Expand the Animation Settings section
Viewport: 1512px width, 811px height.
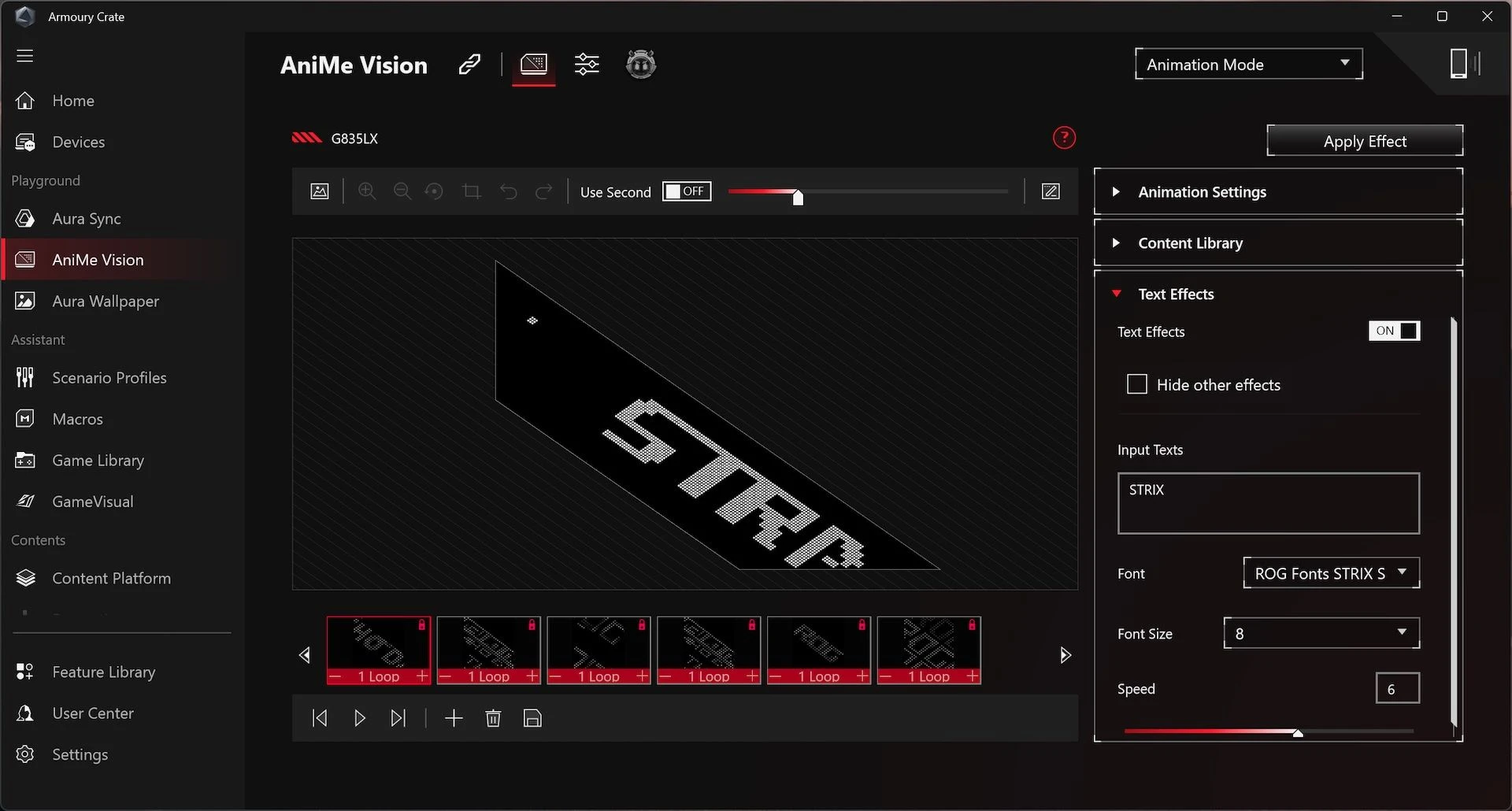(1278, 191)
